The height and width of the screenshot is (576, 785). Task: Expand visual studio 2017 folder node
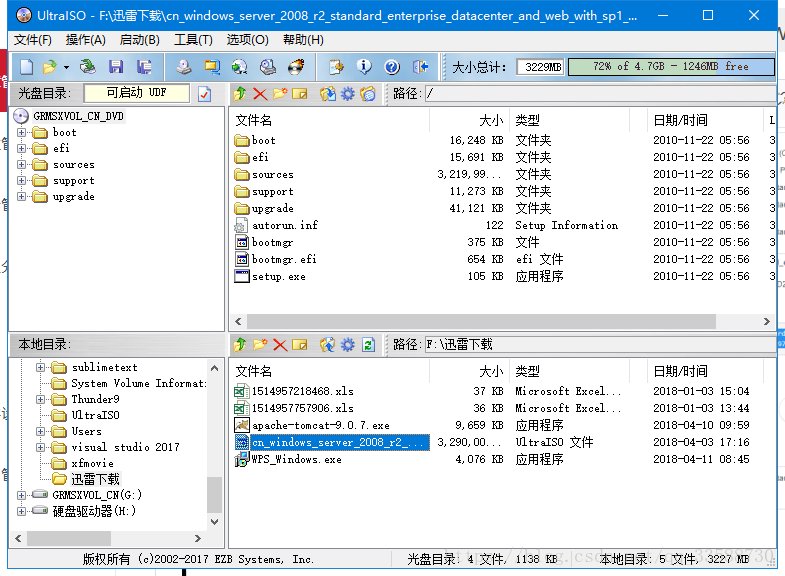tap(40, 447)
